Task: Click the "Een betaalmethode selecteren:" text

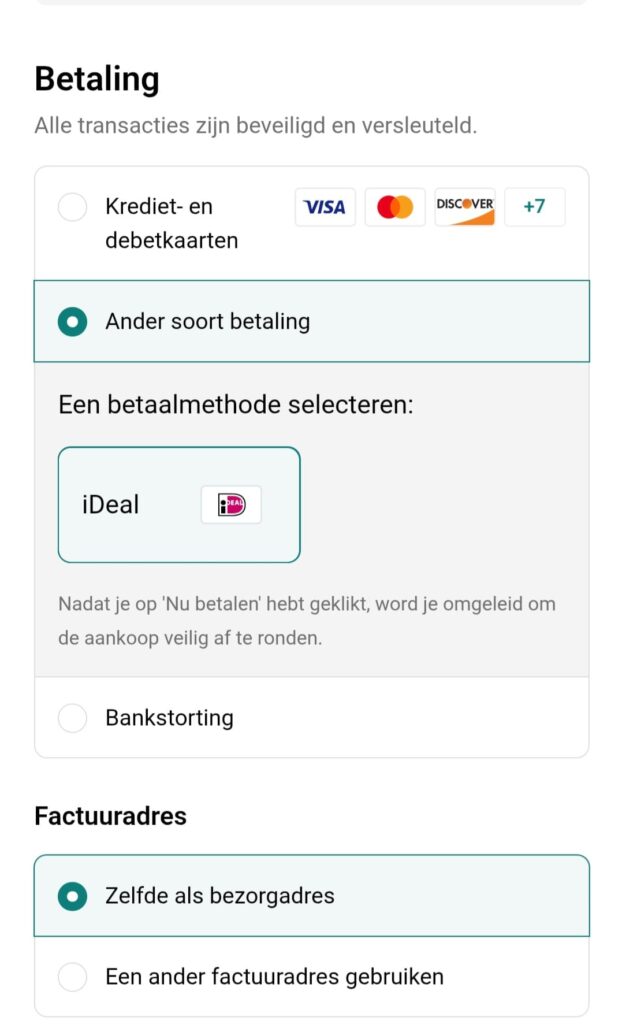Action: click(x=236, y=405)
